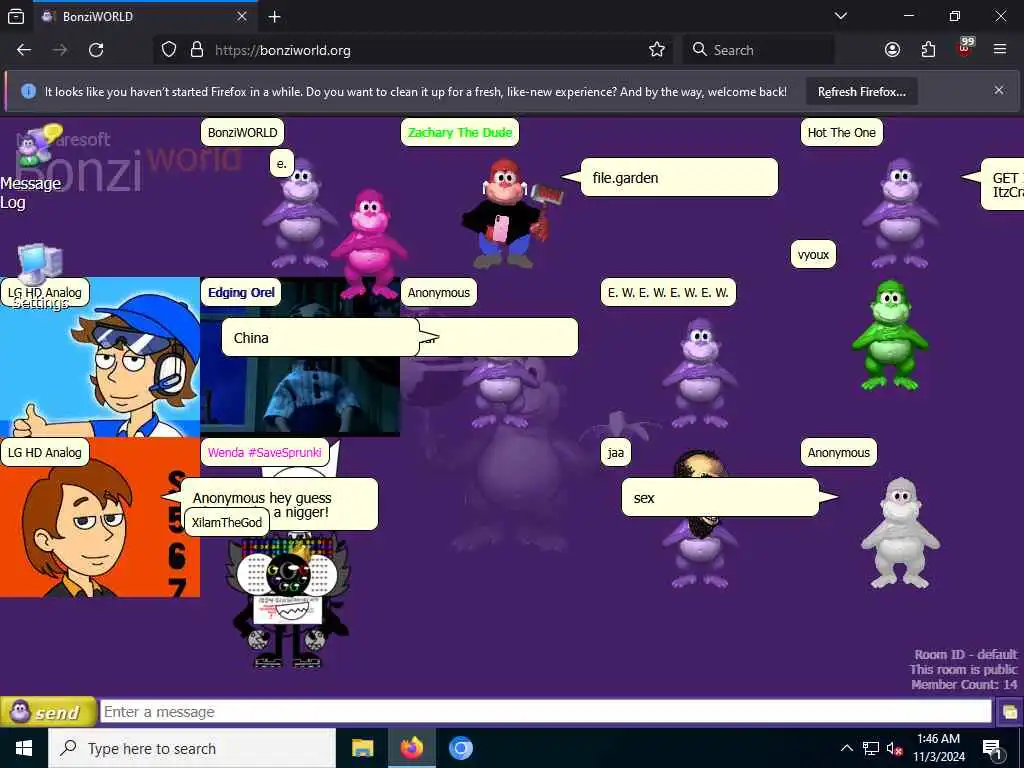Click the Hot The One purple Bonzi
1024x768 pixels.
pyautogui.click(x=900, y=213)
